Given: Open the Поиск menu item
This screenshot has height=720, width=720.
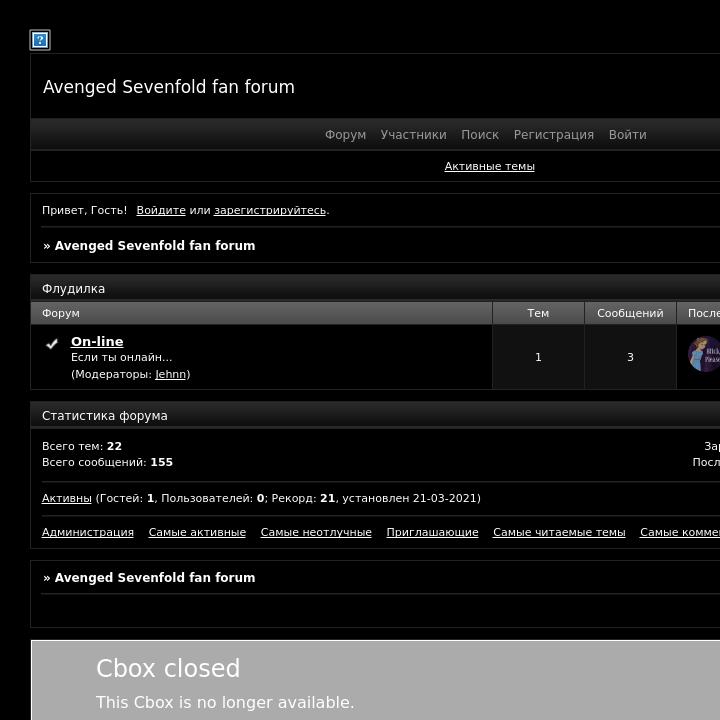Looking at the screenshot, I should 480,135.
